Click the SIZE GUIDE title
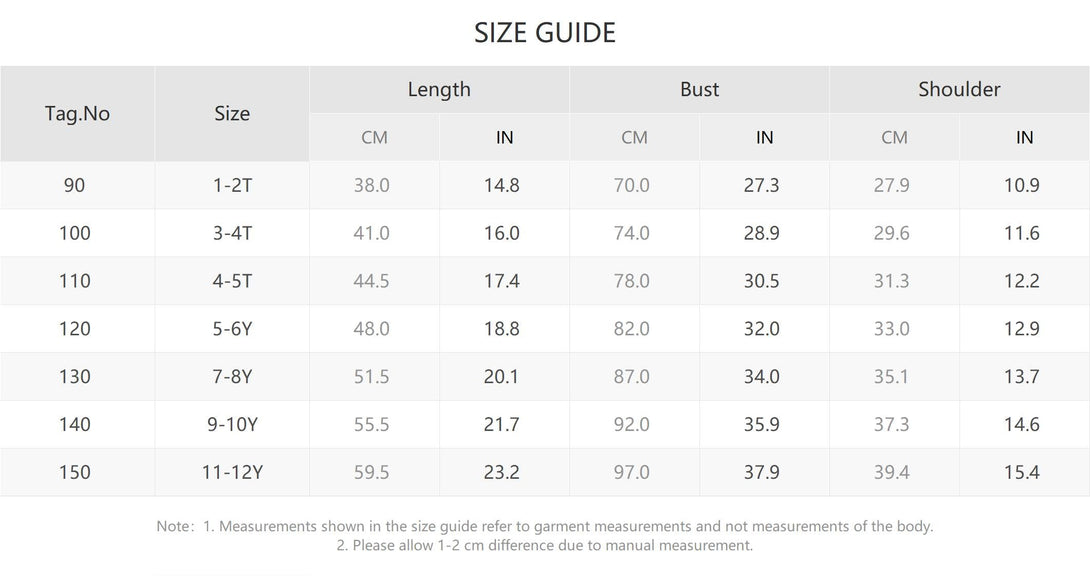This screenshot has height=576, width=1090. coord(545,33)
